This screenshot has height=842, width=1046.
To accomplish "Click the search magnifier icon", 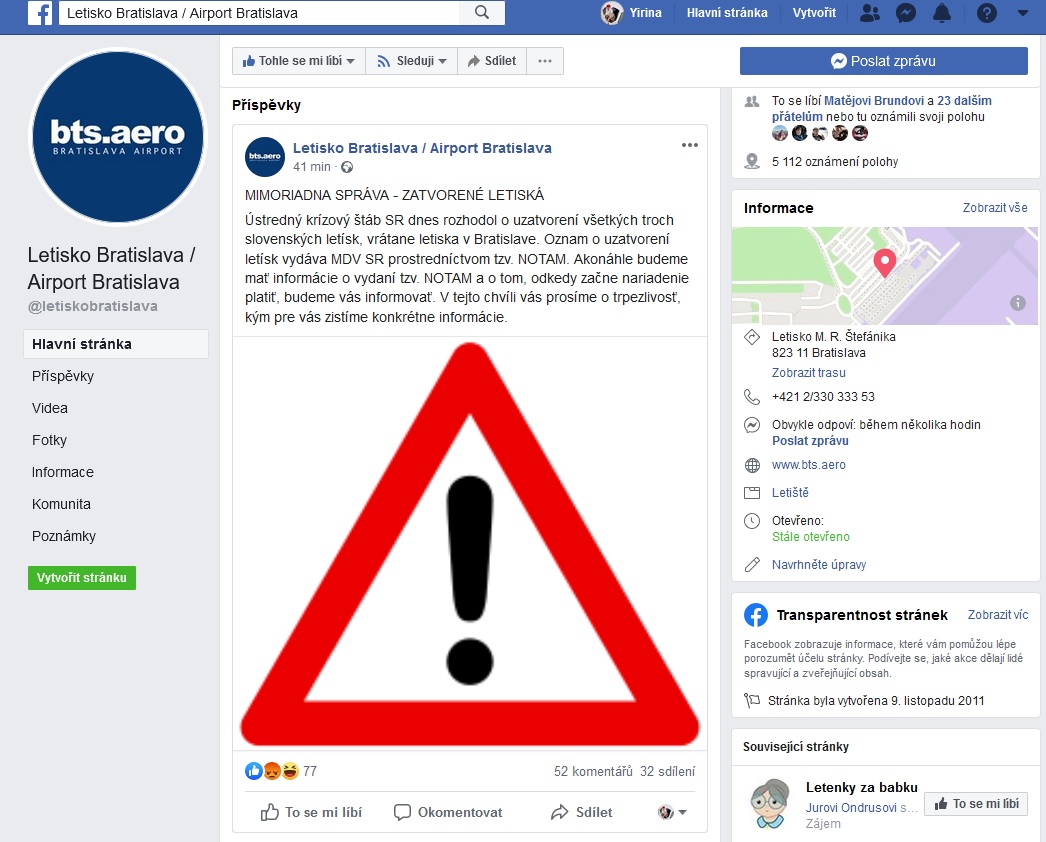I will [482, 13].
